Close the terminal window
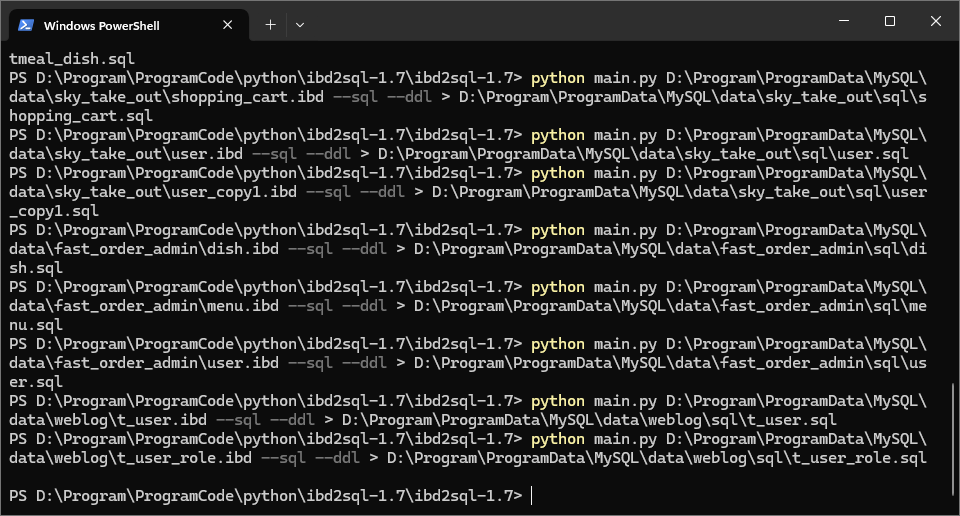 936,21
